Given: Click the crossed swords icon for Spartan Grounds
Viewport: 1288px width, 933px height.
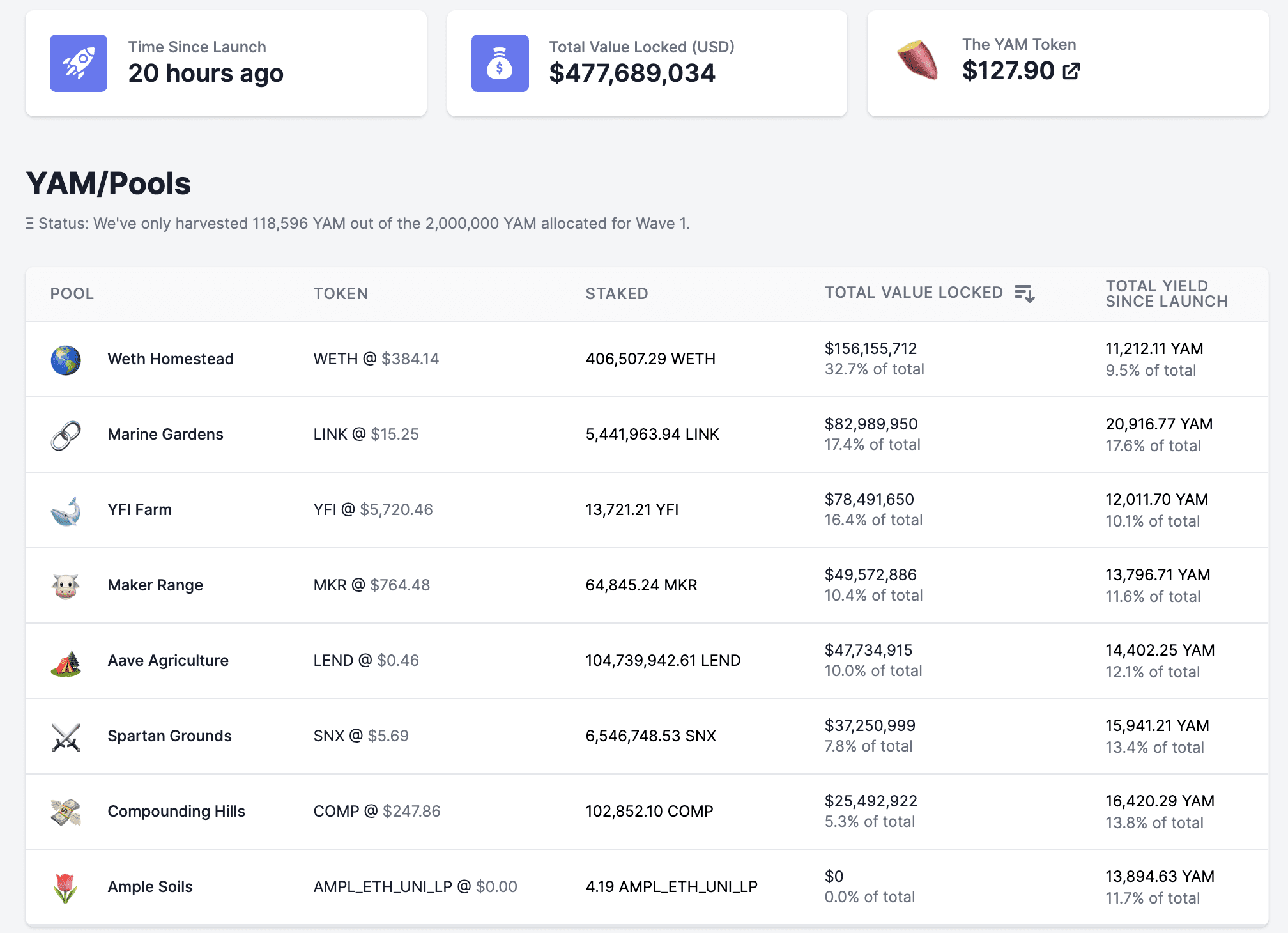Looking at the screenshot, I should coord(66,737).
